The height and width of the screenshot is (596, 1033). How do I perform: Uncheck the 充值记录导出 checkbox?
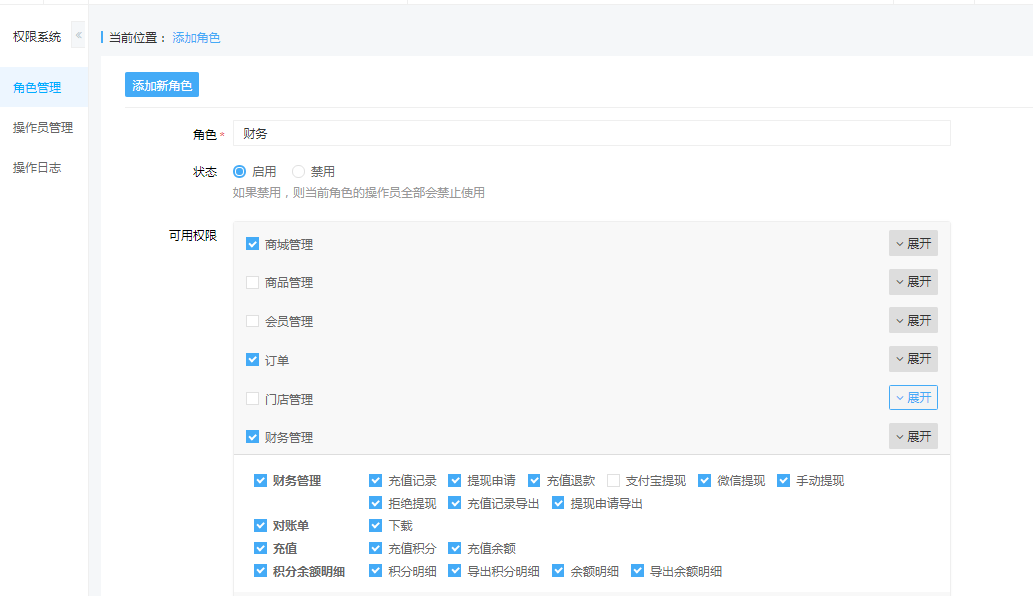click(x=455, y=503)
